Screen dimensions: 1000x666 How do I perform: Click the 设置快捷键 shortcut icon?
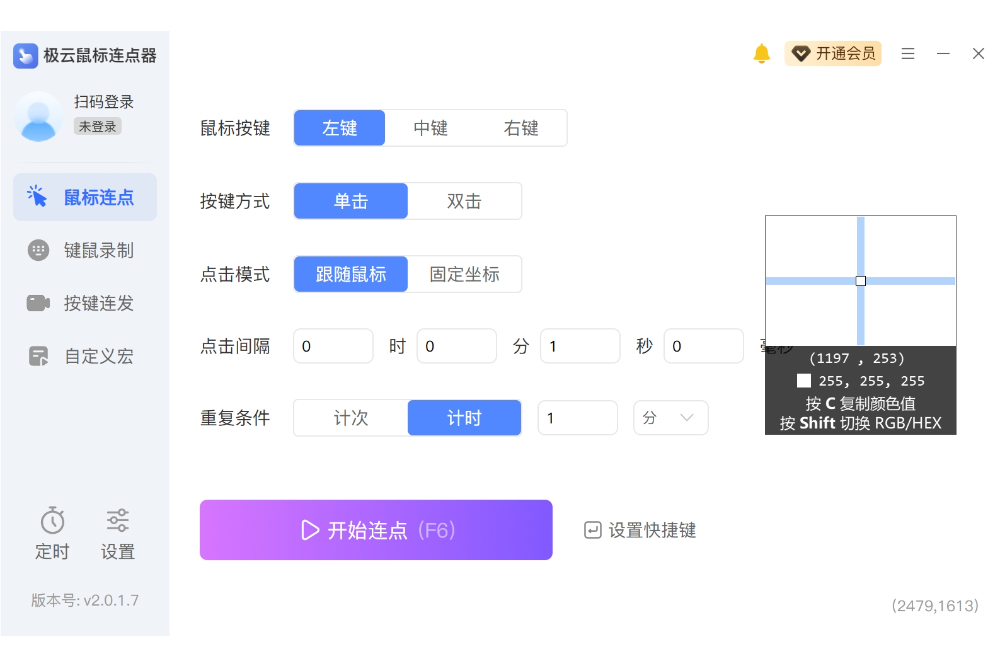click(593, 530)
